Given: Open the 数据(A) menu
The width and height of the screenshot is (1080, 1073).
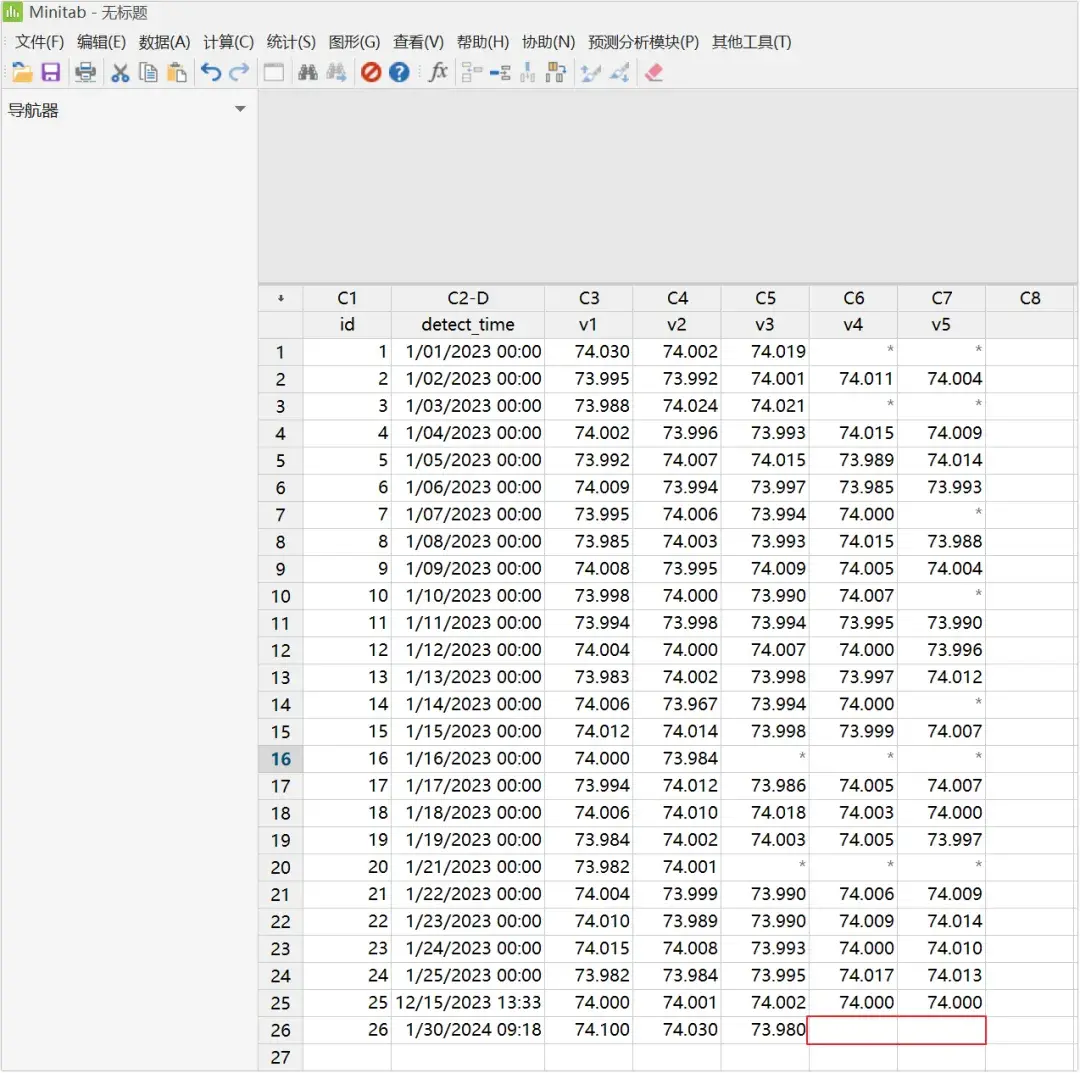Looking at the screenshot, I should pyautogui.click(x=164, y=42).
